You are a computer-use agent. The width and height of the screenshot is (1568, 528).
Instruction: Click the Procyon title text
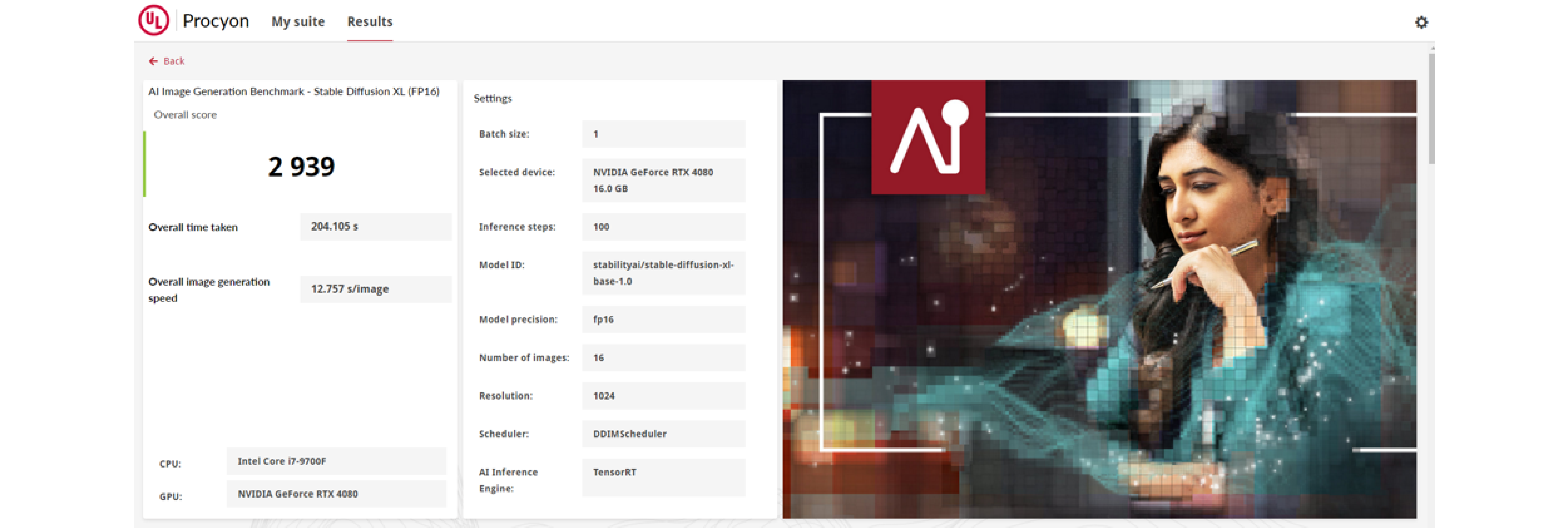pyautogui.click(x=215, y=21)
